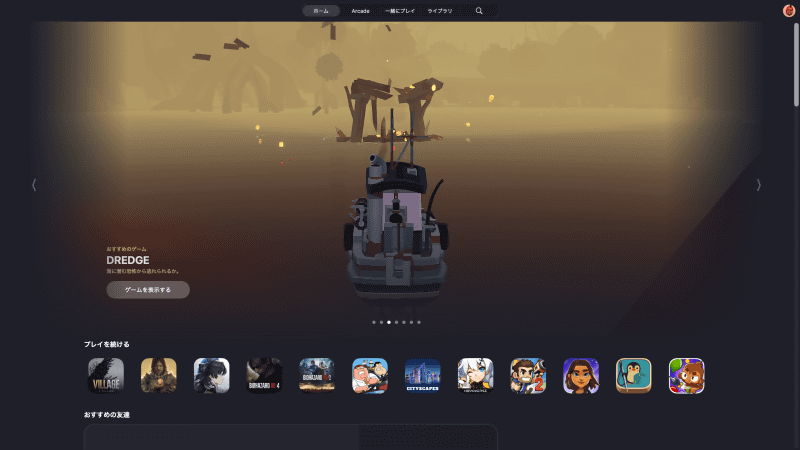
Task: Open the Jetpack Joyride 2 icon
Action: (528, 376)
